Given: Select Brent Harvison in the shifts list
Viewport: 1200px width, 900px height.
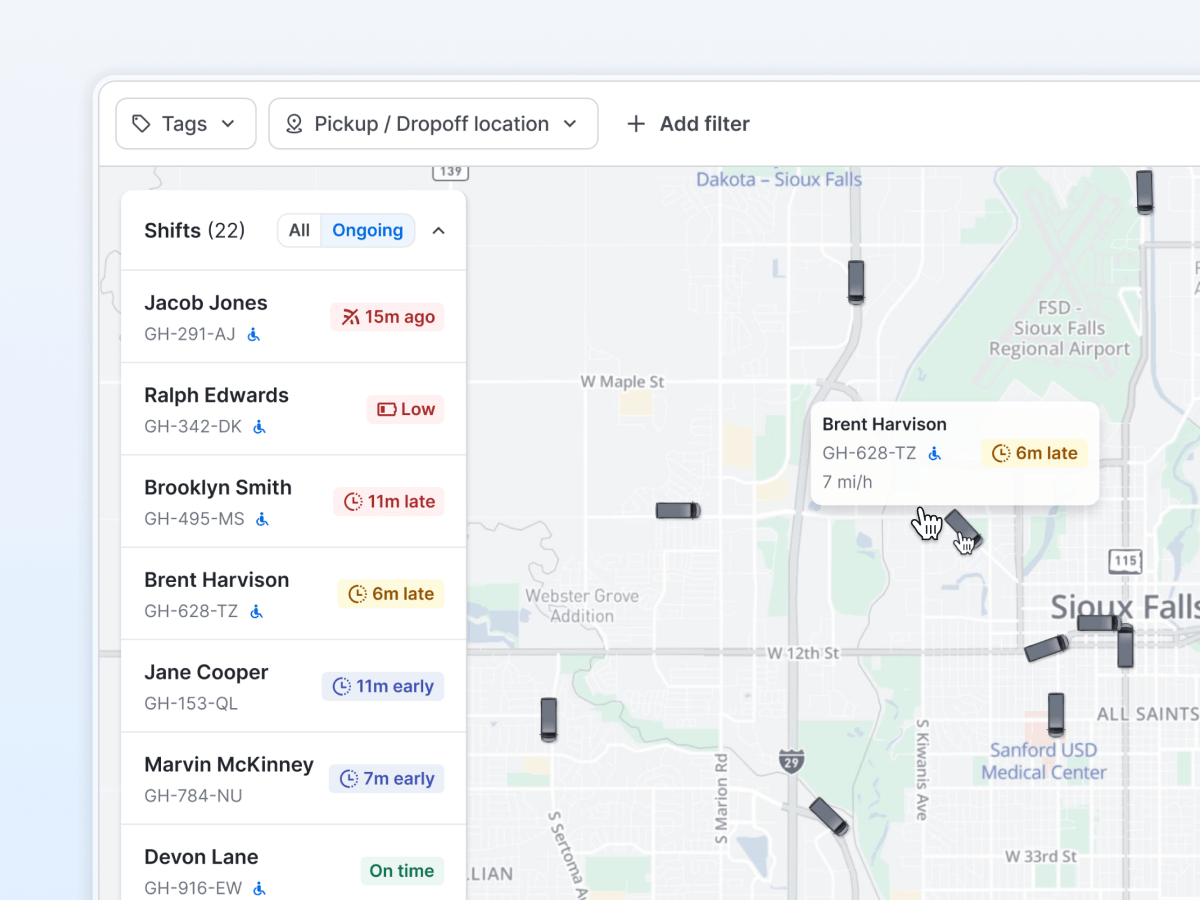Looking at the screenshot, I should (294, 594).
